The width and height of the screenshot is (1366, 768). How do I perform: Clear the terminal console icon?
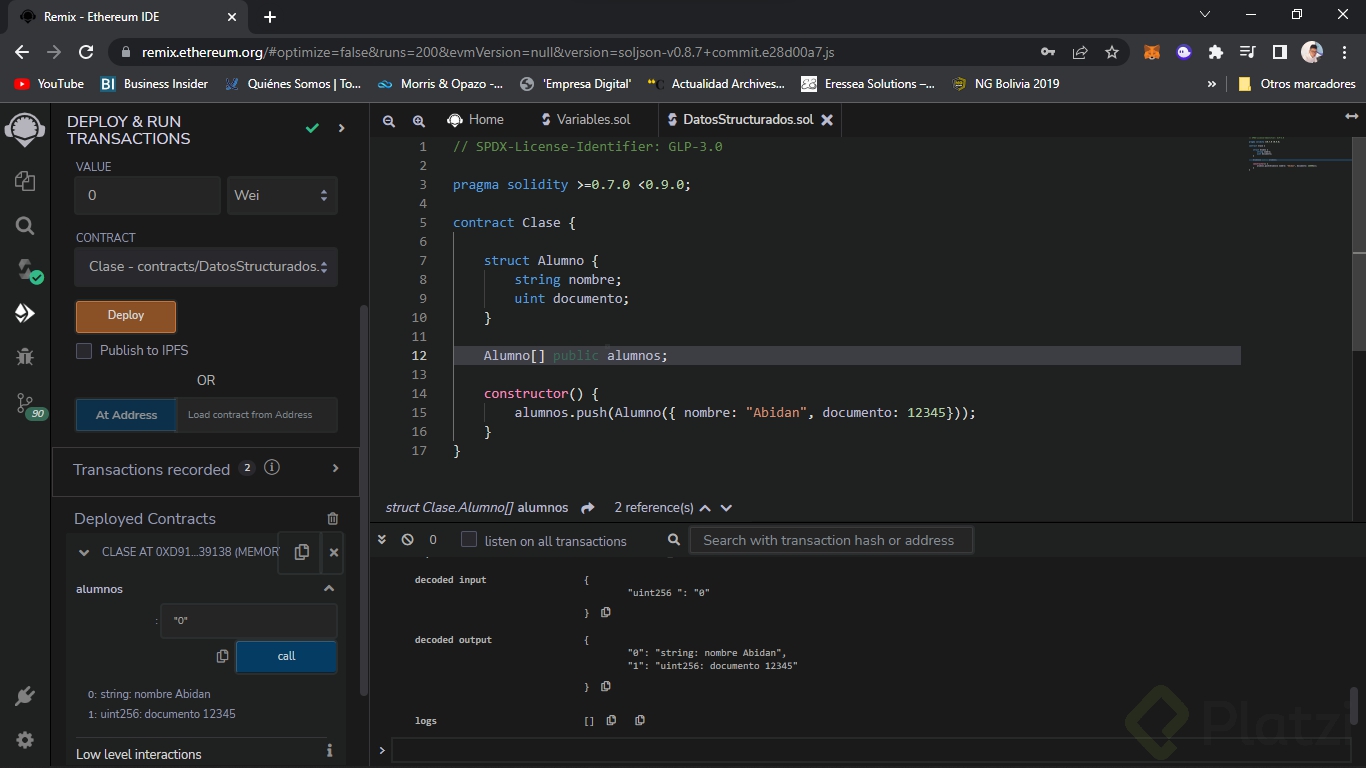407,540
